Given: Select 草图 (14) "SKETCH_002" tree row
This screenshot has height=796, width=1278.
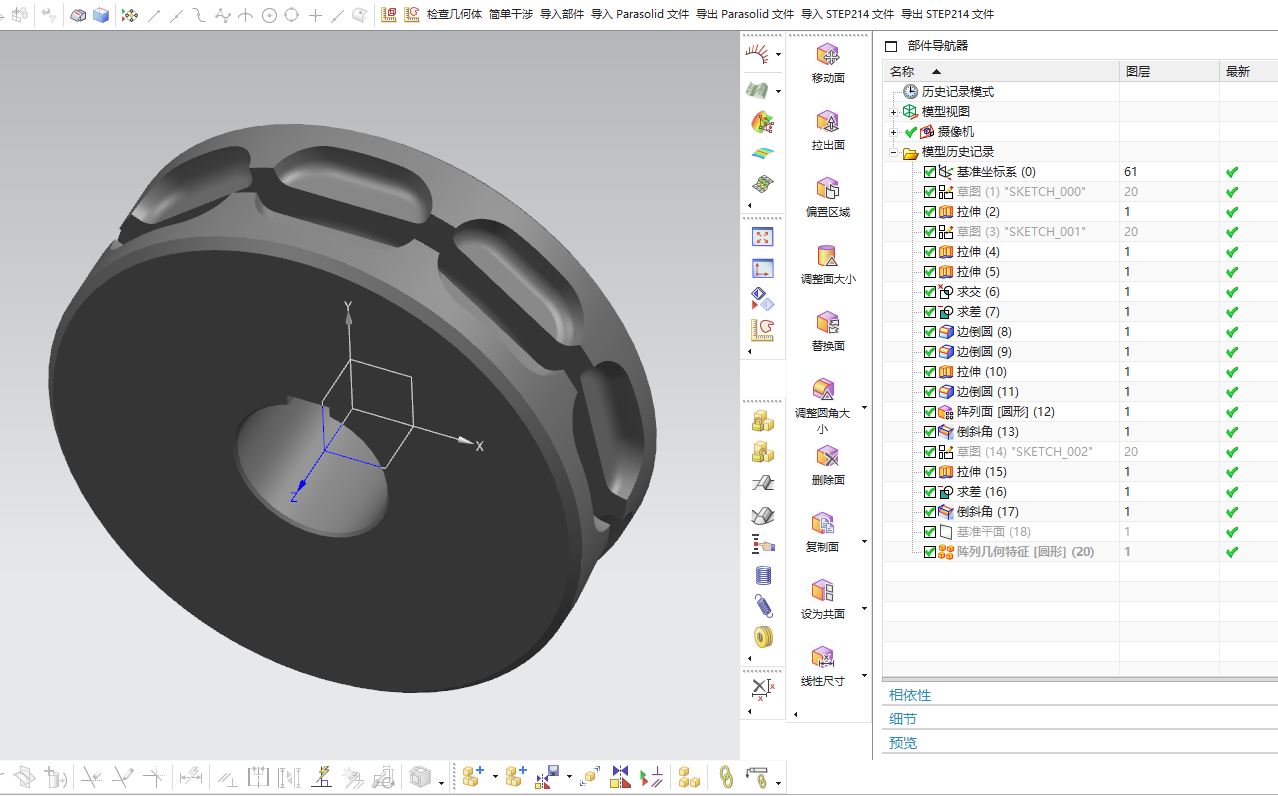Looking at the screenshot, I should (1024, 452).
